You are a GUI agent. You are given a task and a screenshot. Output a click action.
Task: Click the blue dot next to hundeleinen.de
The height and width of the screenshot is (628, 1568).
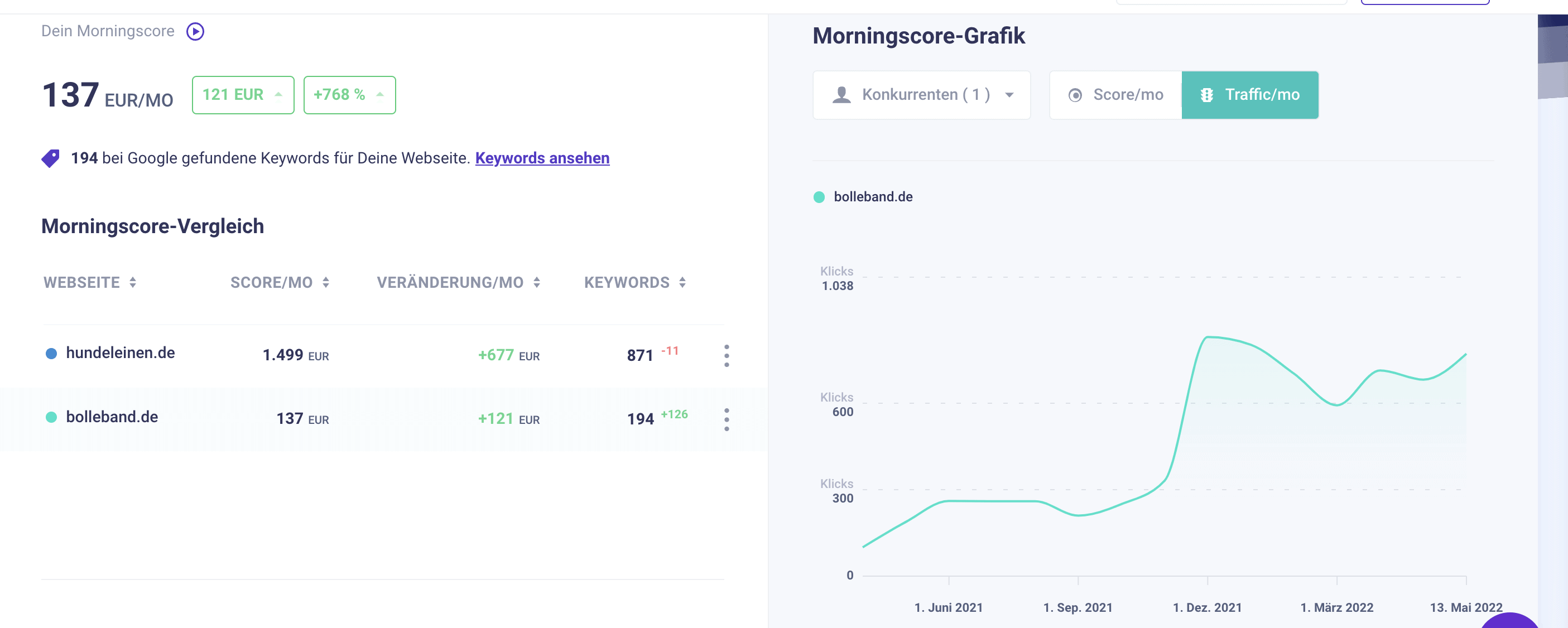tap(51, 354)
